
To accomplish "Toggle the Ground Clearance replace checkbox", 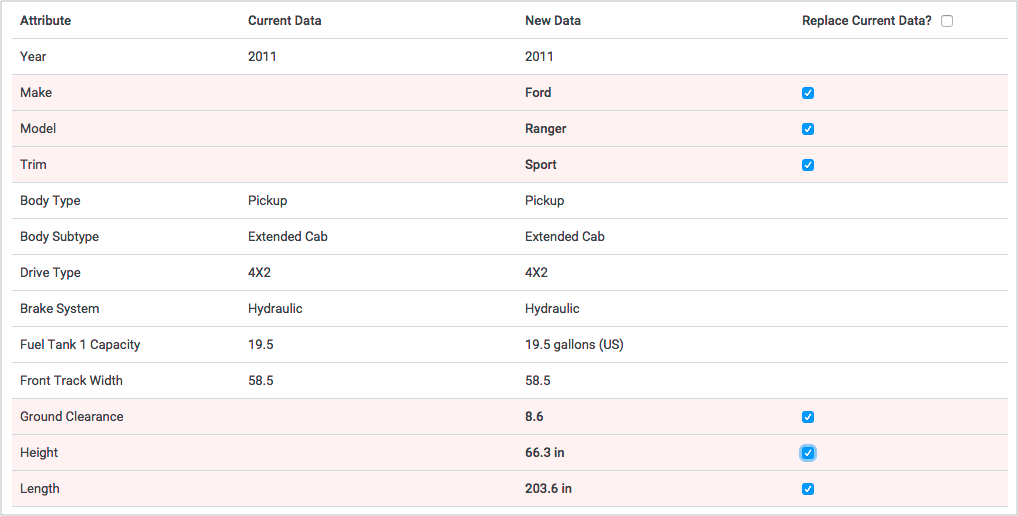I will (808, 417).
